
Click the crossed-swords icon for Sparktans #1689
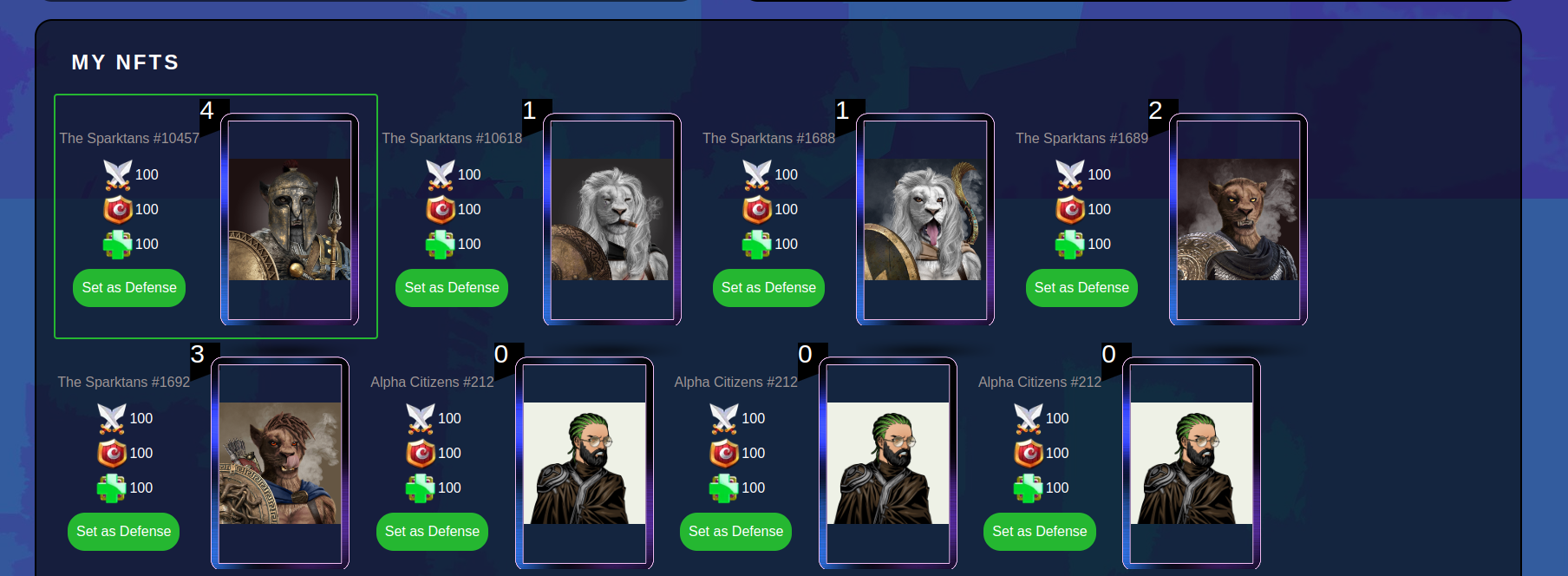tap(1070, 174)
